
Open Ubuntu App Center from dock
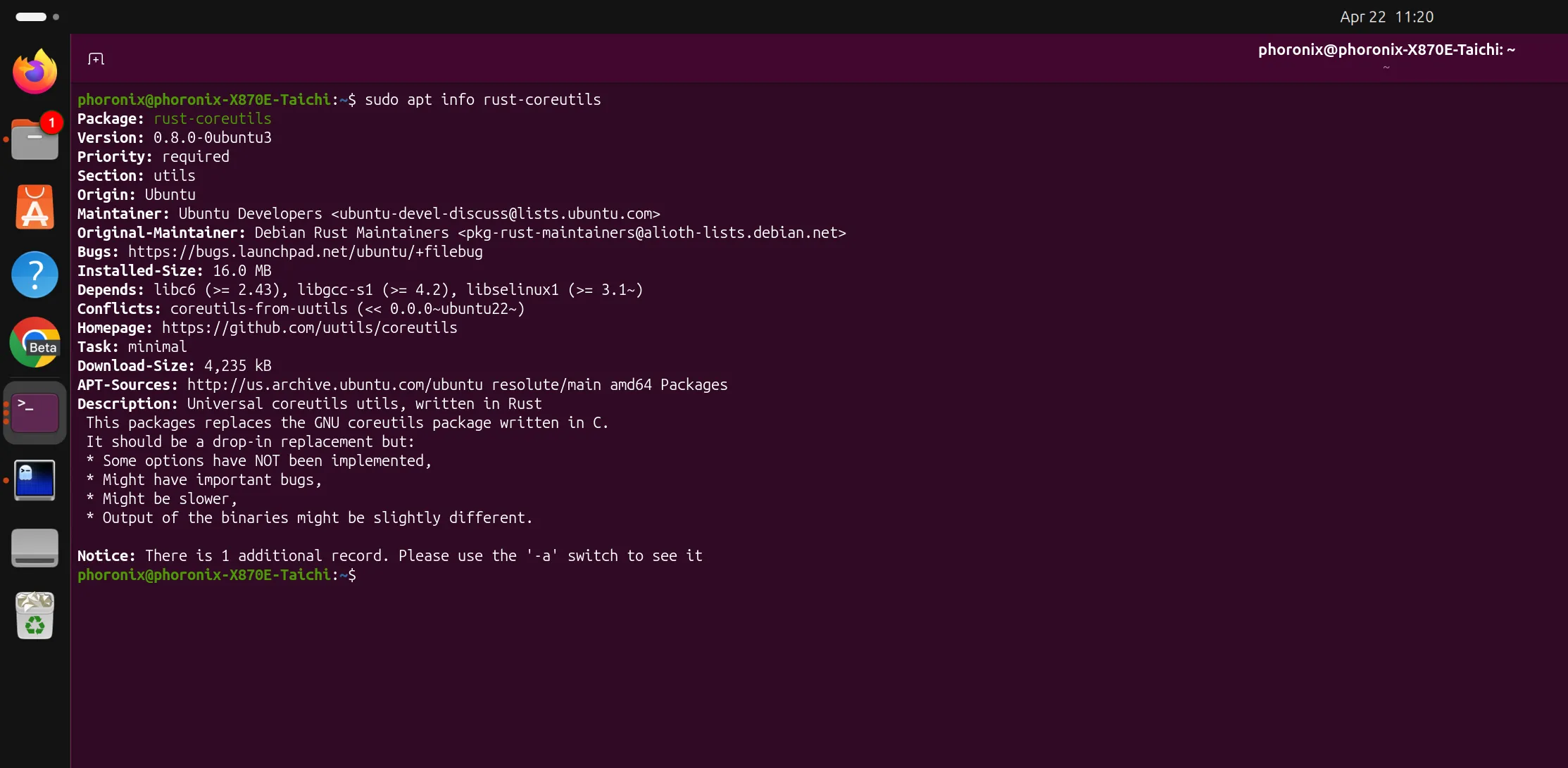pyautogui.click(x=35, y=208)
